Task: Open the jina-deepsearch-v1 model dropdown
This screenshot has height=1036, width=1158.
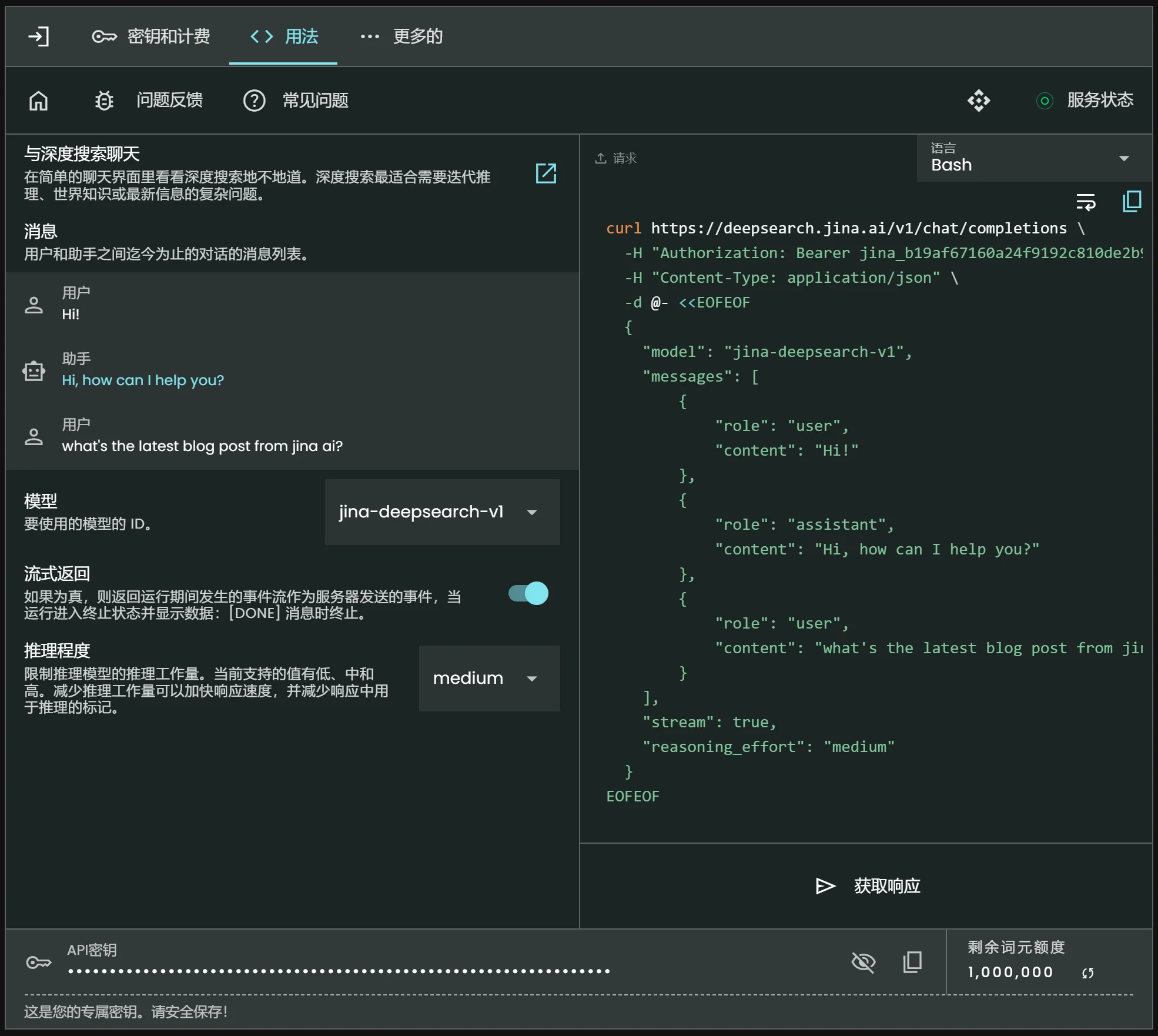Action: [442, 512]
